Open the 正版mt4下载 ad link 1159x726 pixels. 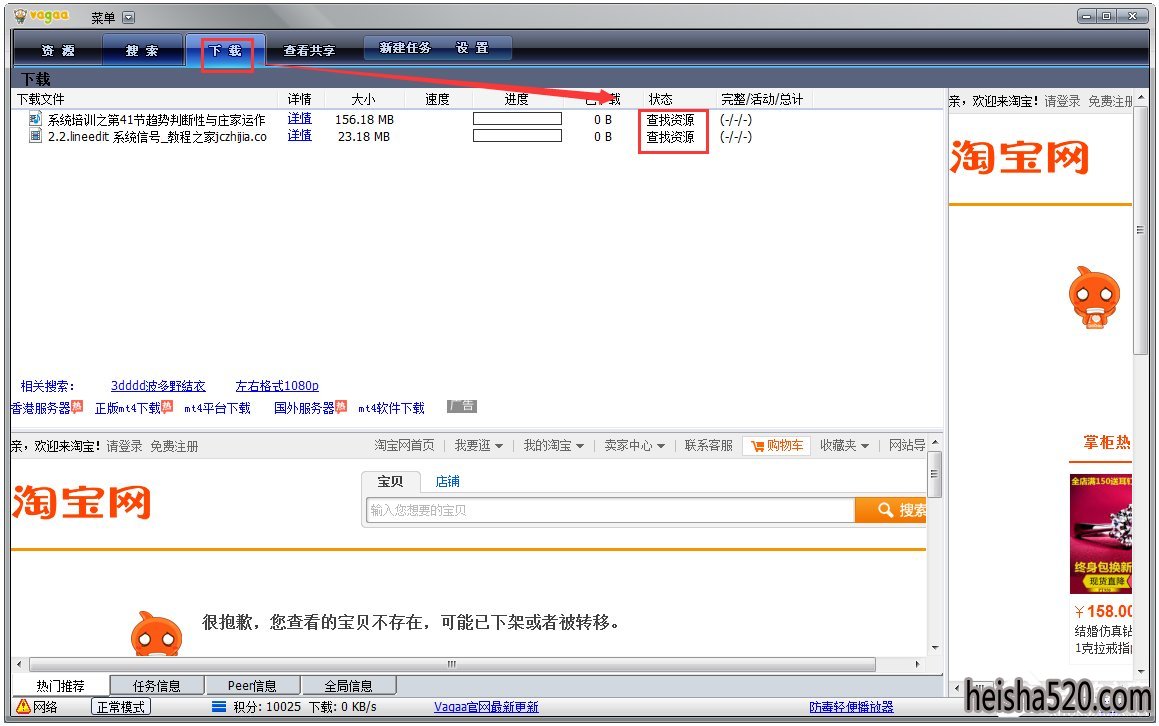pos(127,408)
